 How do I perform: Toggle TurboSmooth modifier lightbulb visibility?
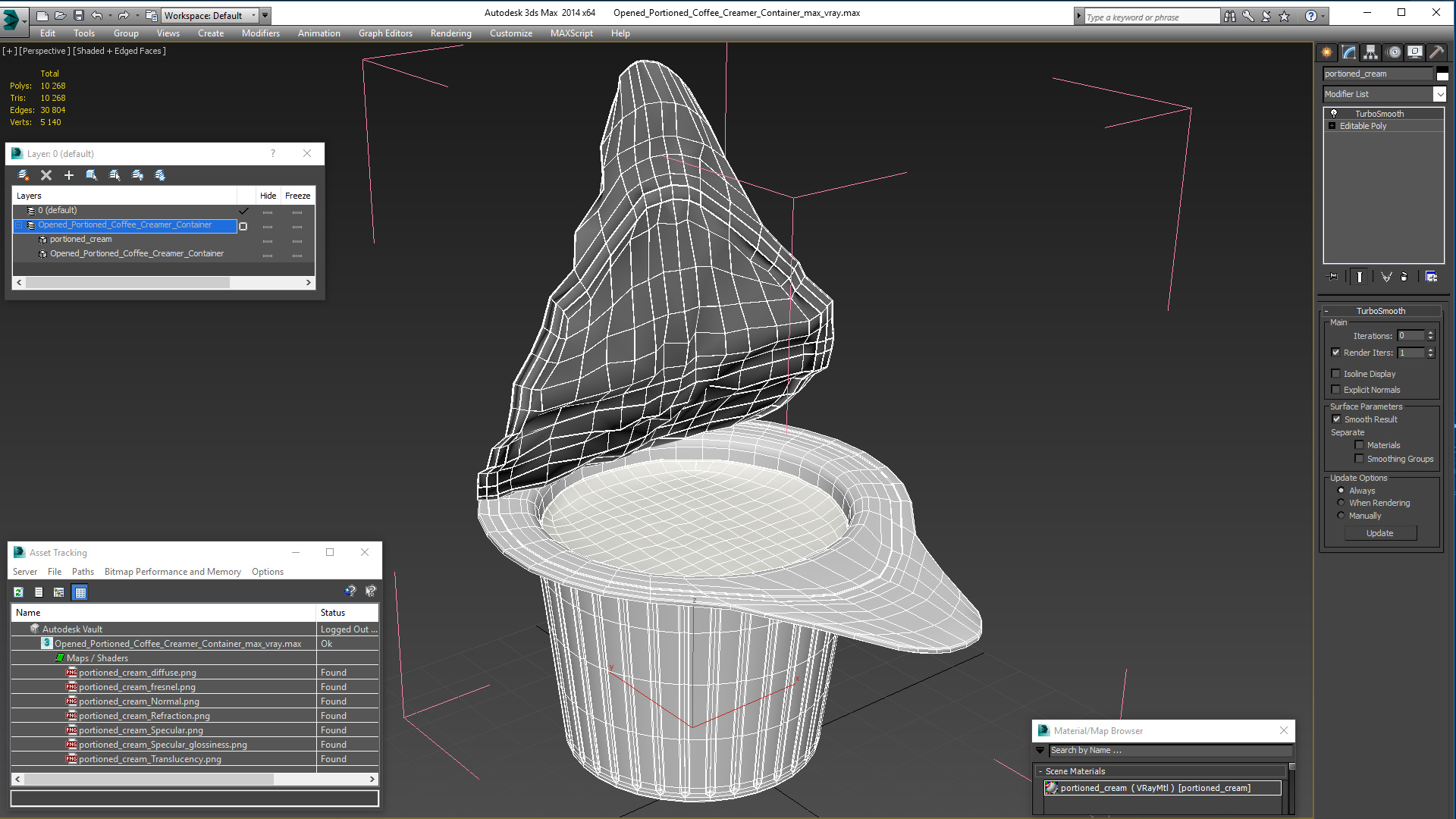pos(1334,114)
